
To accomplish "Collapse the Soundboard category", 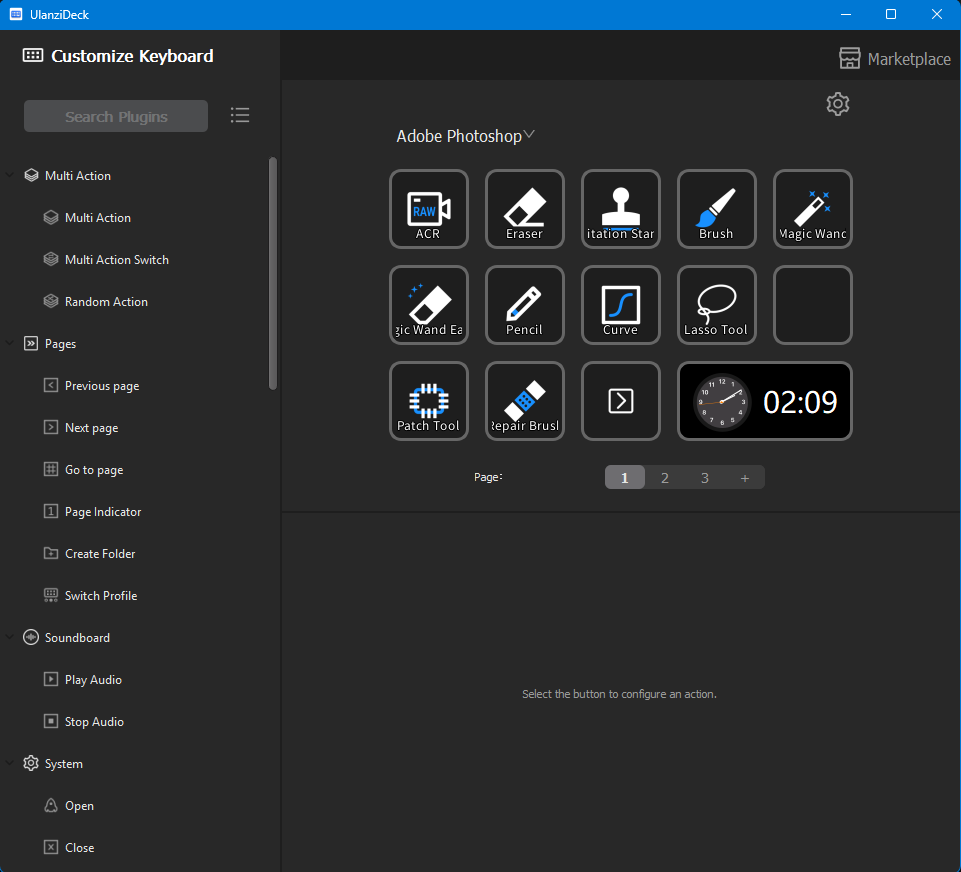I will coord(10,638).
